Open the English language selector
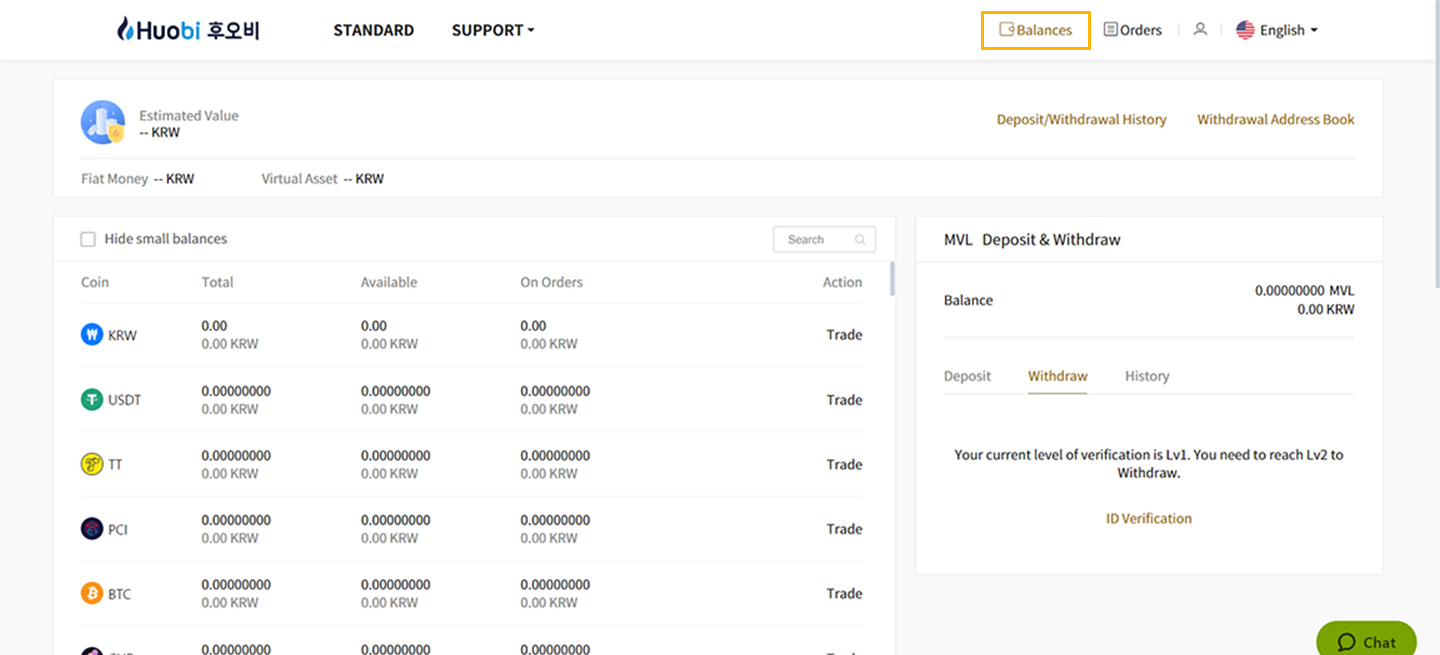Screen dimensions: 1440x655 pyautogui.click(x=1277, y=30)
